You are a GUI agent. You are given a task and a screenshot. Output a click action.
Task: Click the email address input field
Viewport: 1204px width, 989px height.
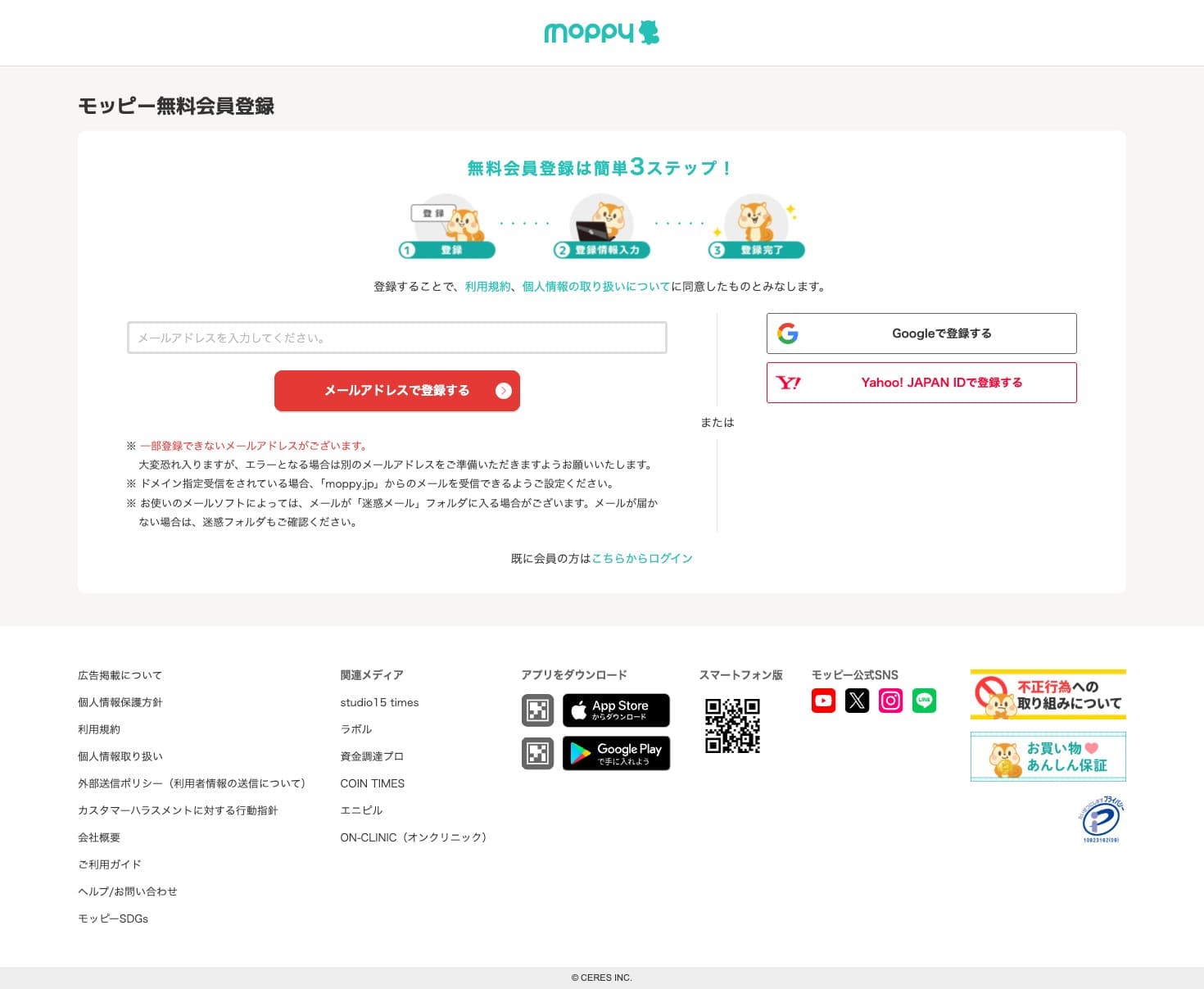click(x=397, y=338)
